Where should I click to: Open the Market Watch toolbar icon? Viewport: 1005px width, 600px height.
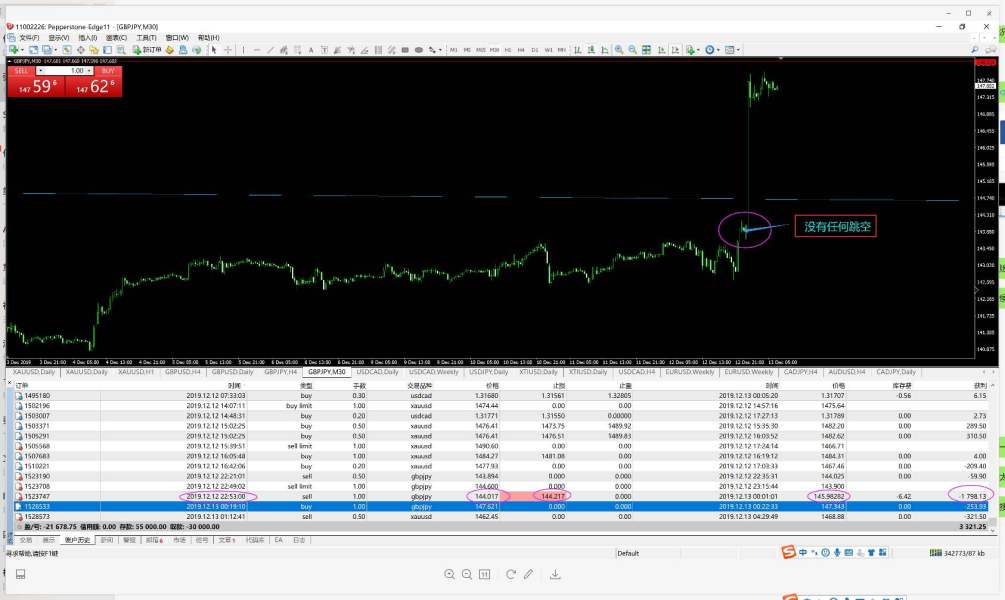(x=67, y=49)
